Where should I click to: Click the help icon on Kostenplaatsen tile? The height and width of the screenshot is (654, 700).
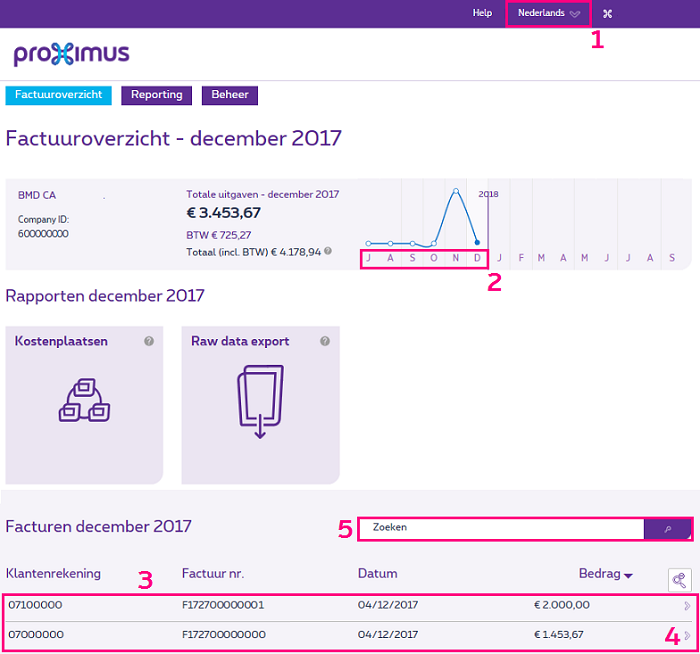pyautogui.click(x=149, y=341)
